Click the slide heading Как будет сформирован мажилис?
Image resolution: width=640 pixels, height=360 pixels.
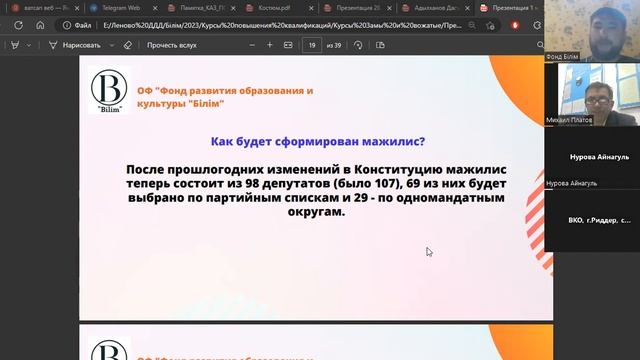coord(318,142)
